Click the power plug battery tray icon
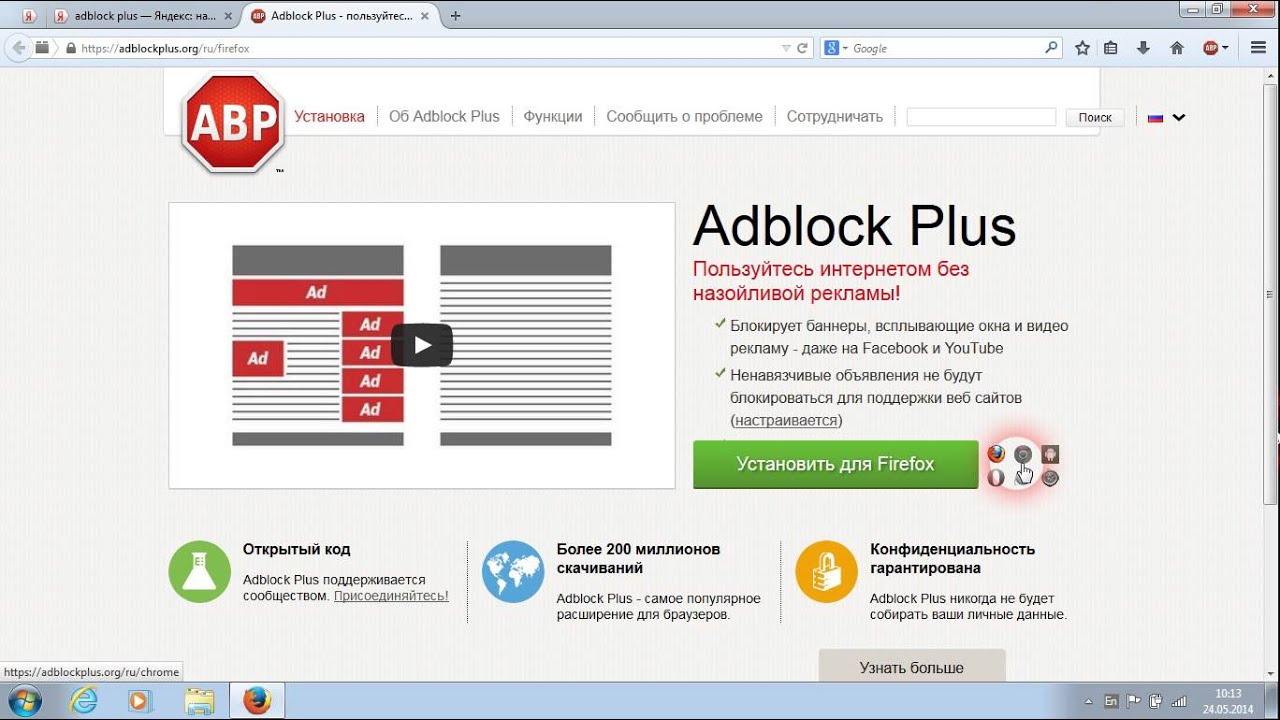The height and width of the screenshot is (720, 1280). 1156,701
